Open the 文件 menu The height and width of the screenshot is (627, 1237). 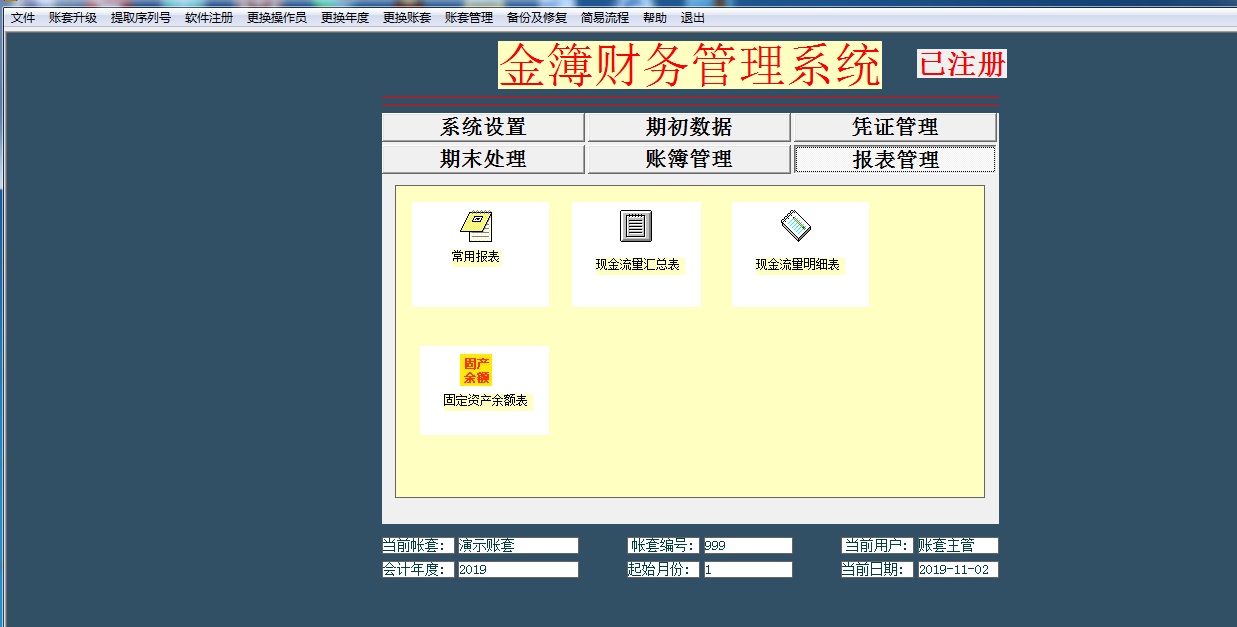click(x=23, y=18)
